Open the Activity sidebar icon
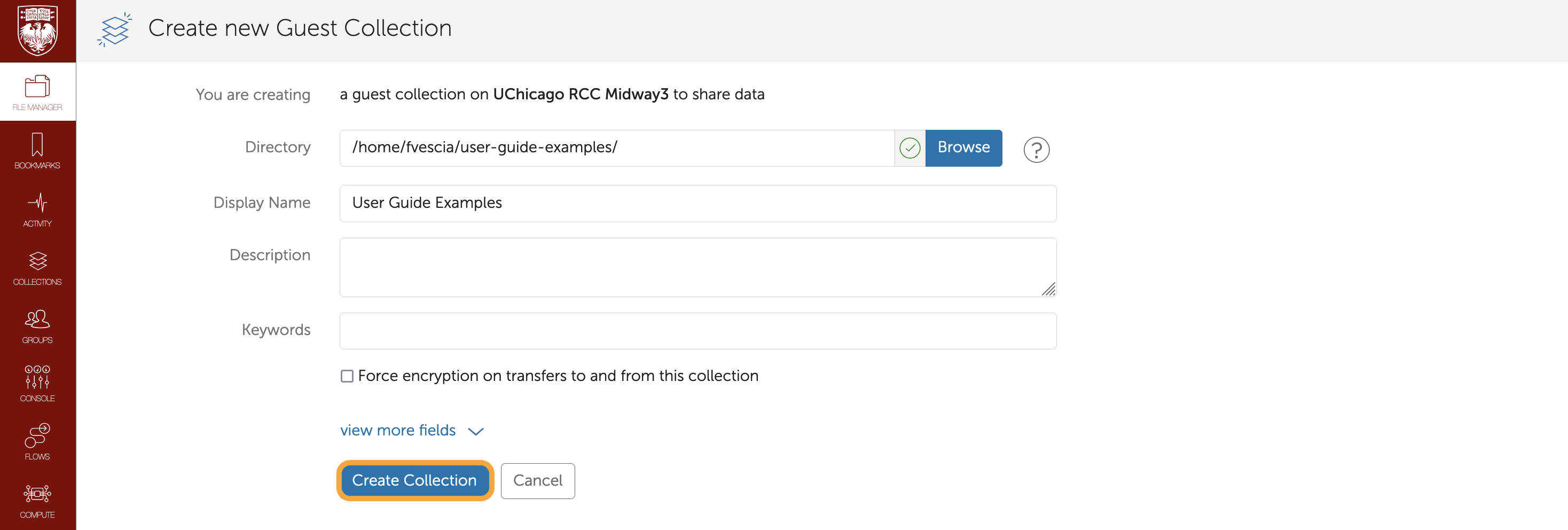Viewport: 1568px width, 530px height. (37, 209)
